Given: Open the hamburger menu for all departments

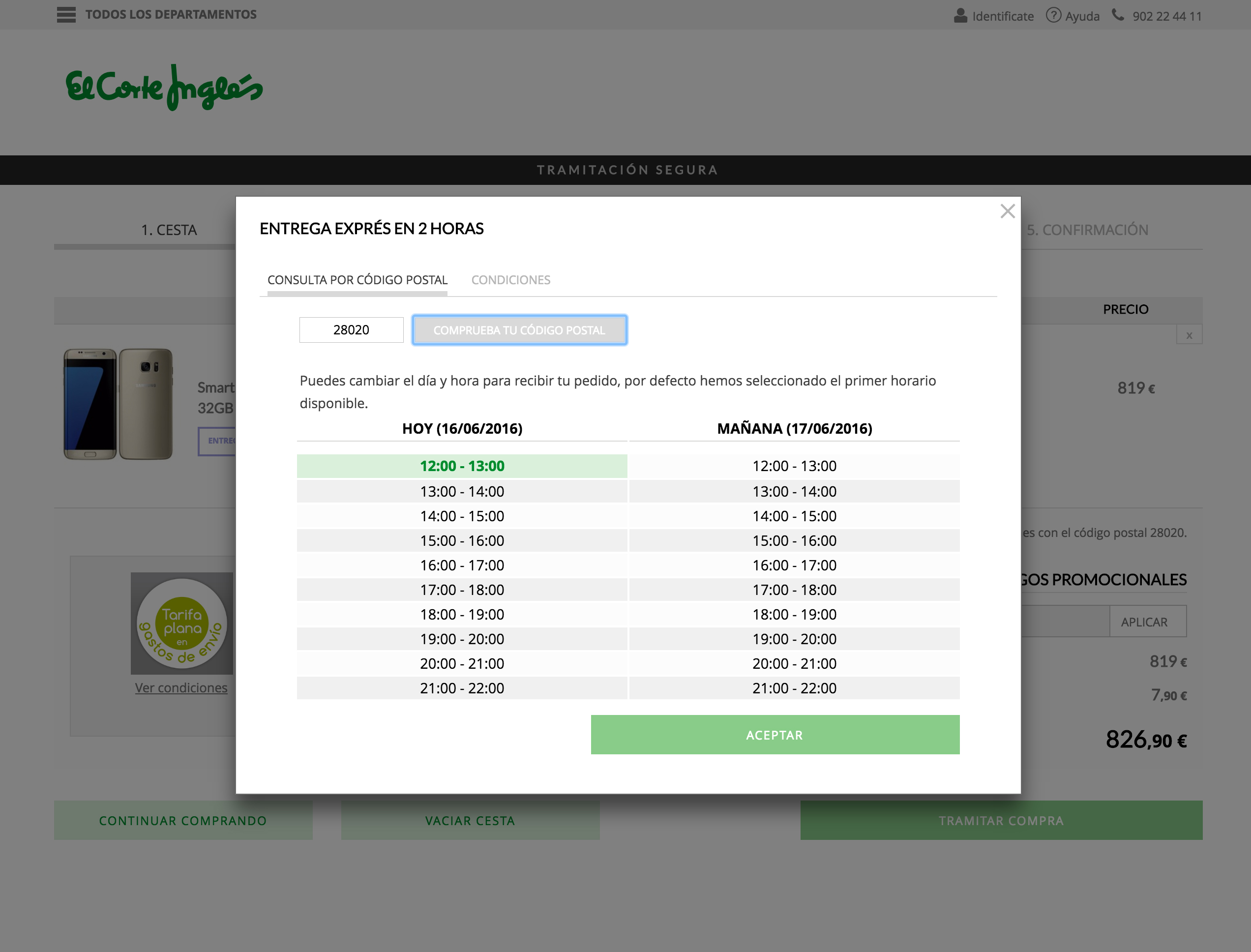Looking at the screenshot, I should pyautogui.click(x=66, y=15).
